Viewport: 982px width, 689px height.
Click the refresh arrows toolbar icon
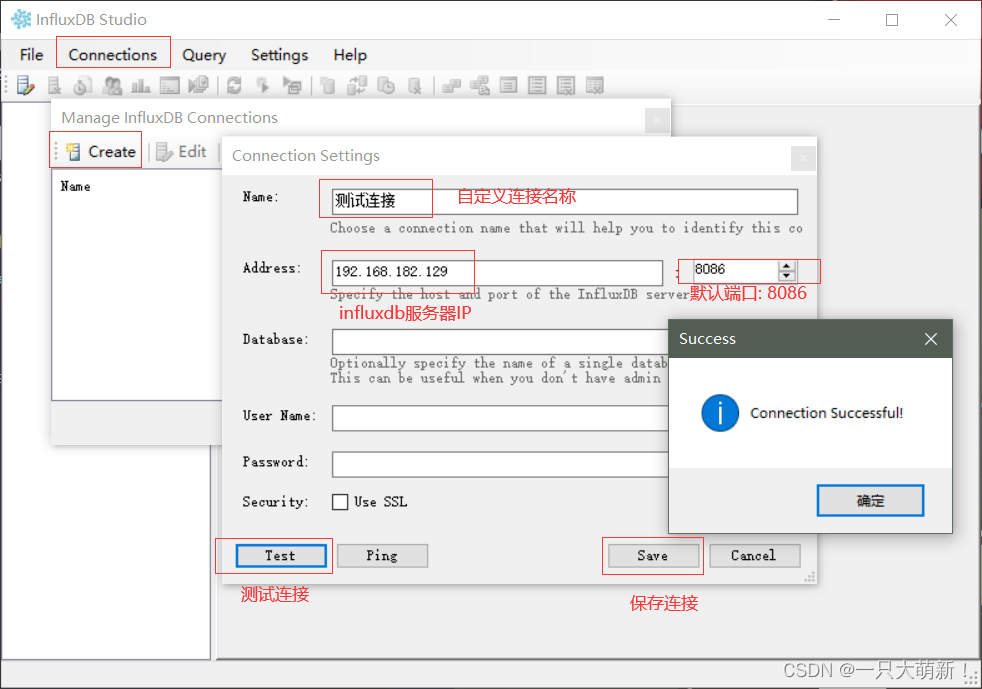(x=234, y=85)
